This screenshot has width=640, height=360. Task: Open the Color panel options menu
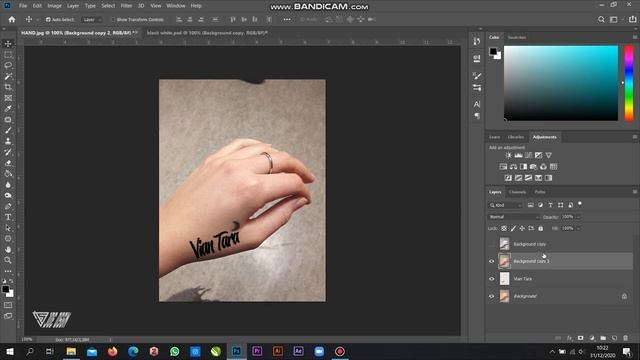[635, 37]
